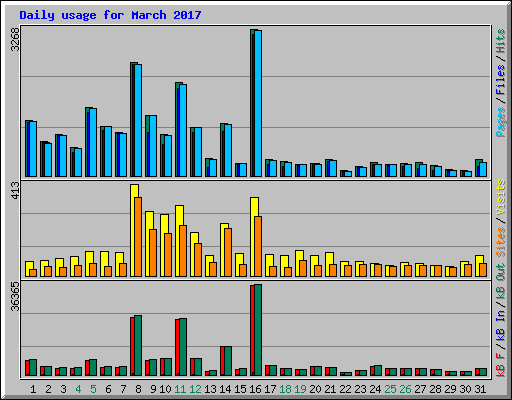Select the 3268 y-axis maximum value
Image resolution: width=512 pixels, height=400 pixels.
tap(15, 39)
